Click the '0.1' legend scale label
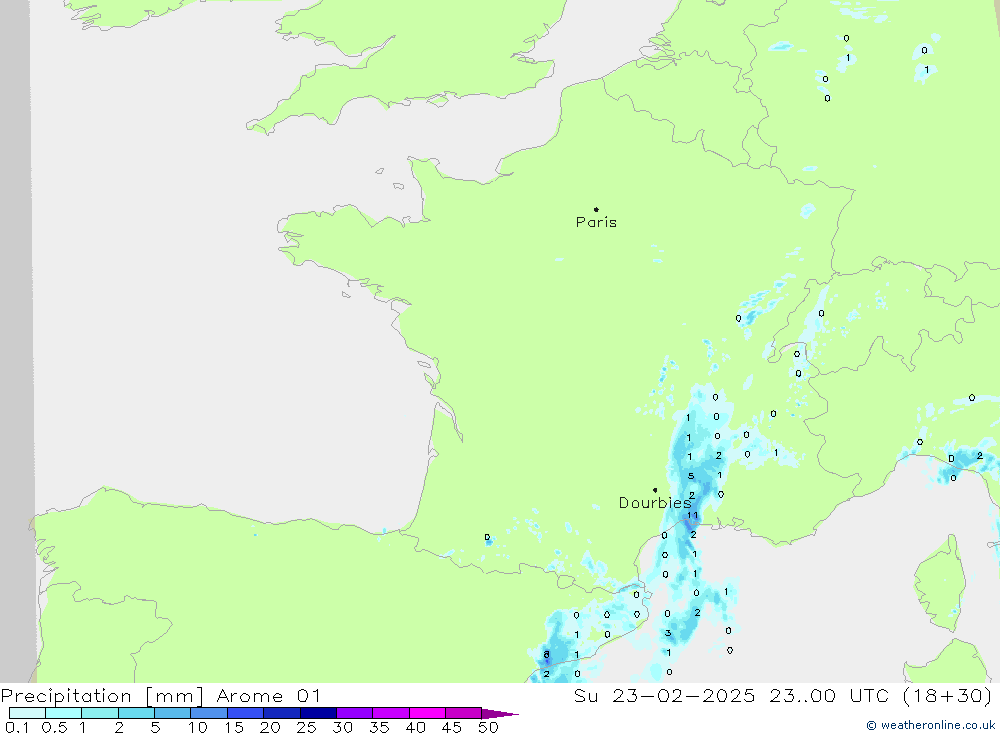The width and height of the screenshot is (1000, 733). (x=16, y=727)
